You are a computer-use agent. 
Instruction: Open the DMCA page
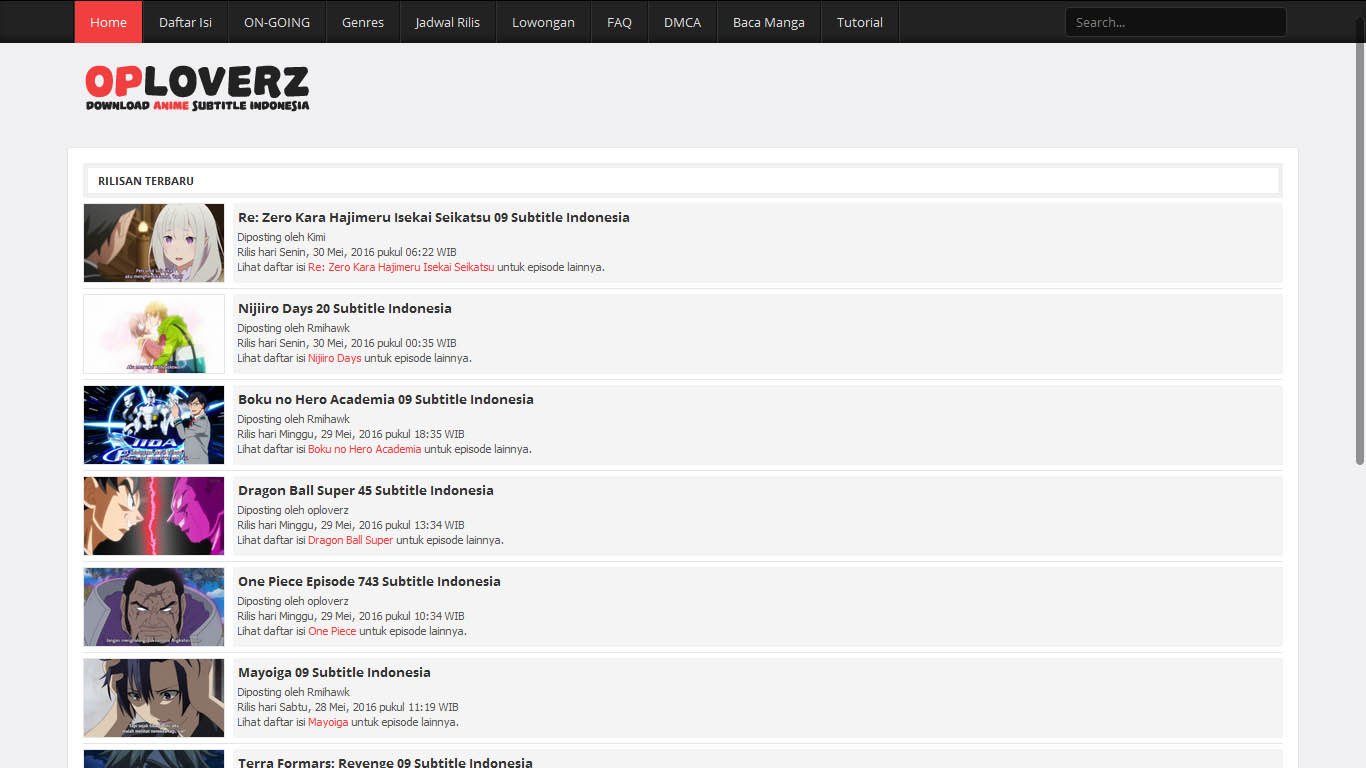coord(682,22)
